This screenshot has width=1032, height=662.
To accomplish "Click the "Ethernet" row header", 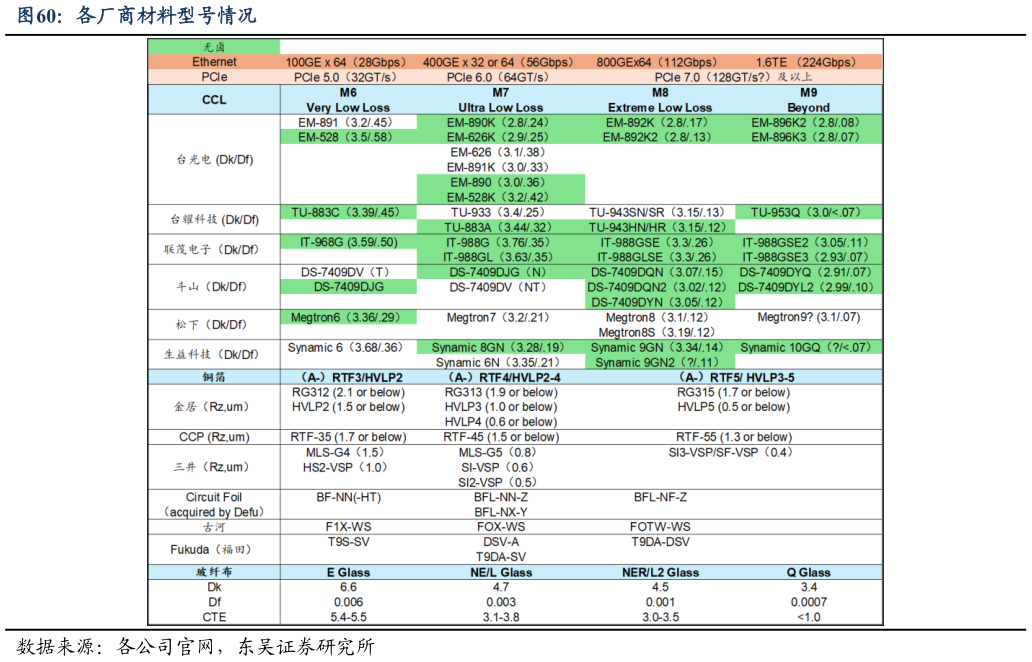I will pos(214,61).
